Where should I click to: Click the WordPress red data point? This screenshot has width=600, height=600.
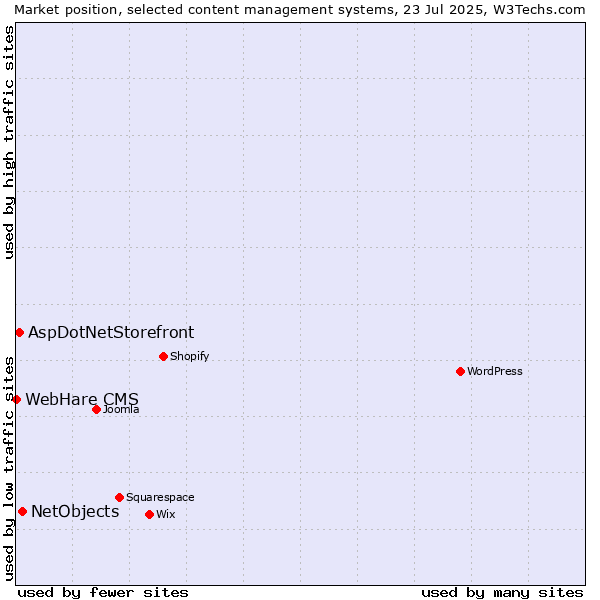tap(460, 372)
